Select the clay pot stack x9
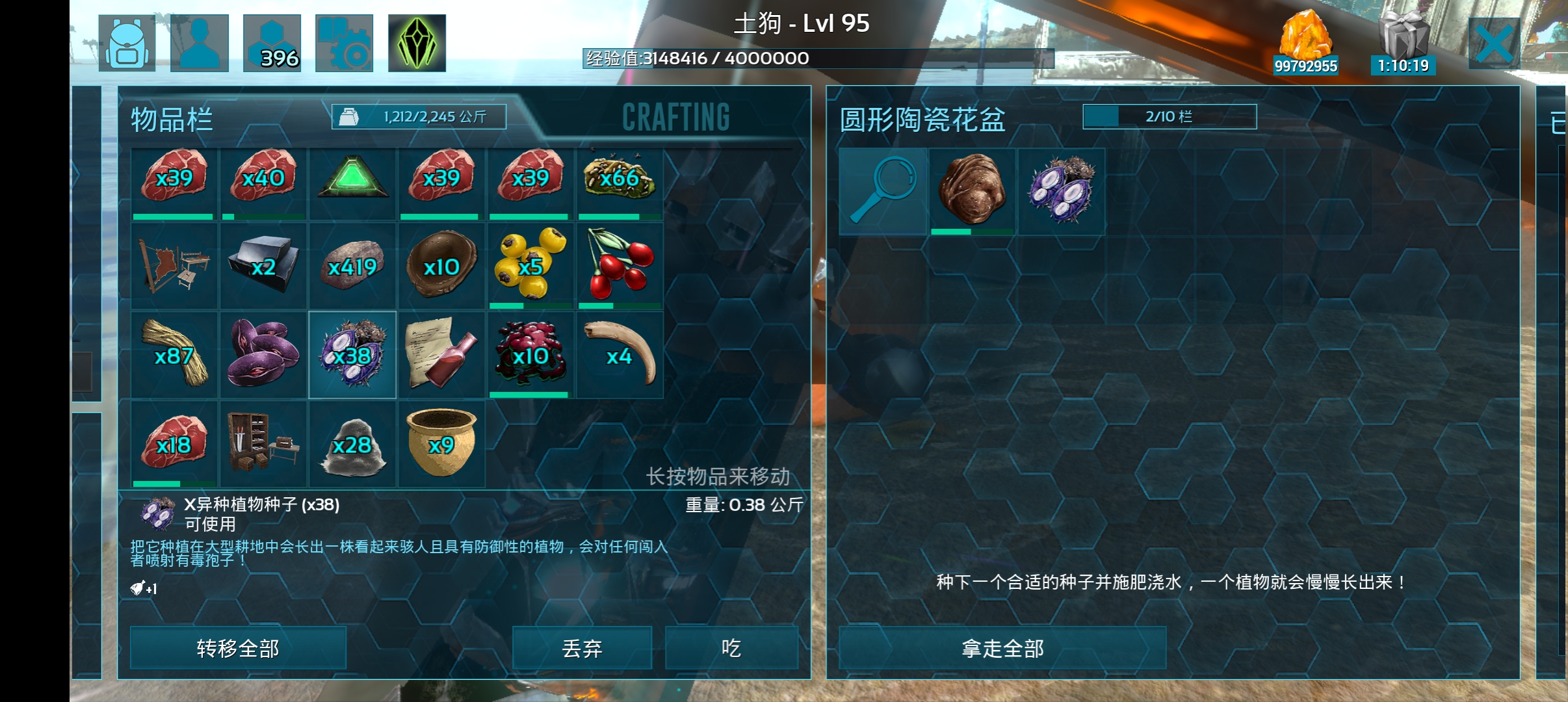Image resolution: width=1568 pixels, height=702 pixels. point(441,444)
